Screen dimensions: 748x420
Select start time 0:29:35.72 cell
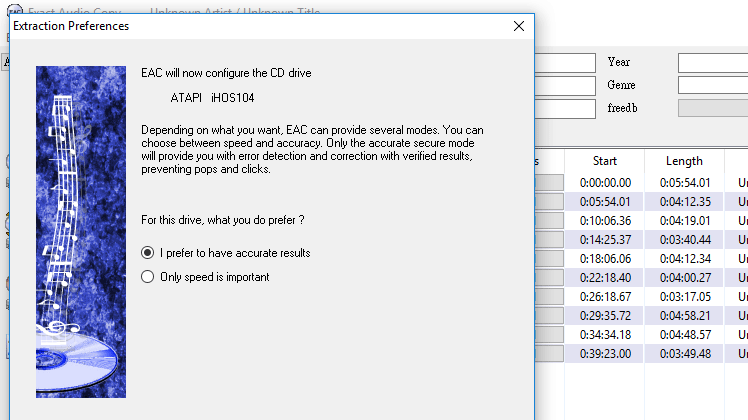click(605, 316)
